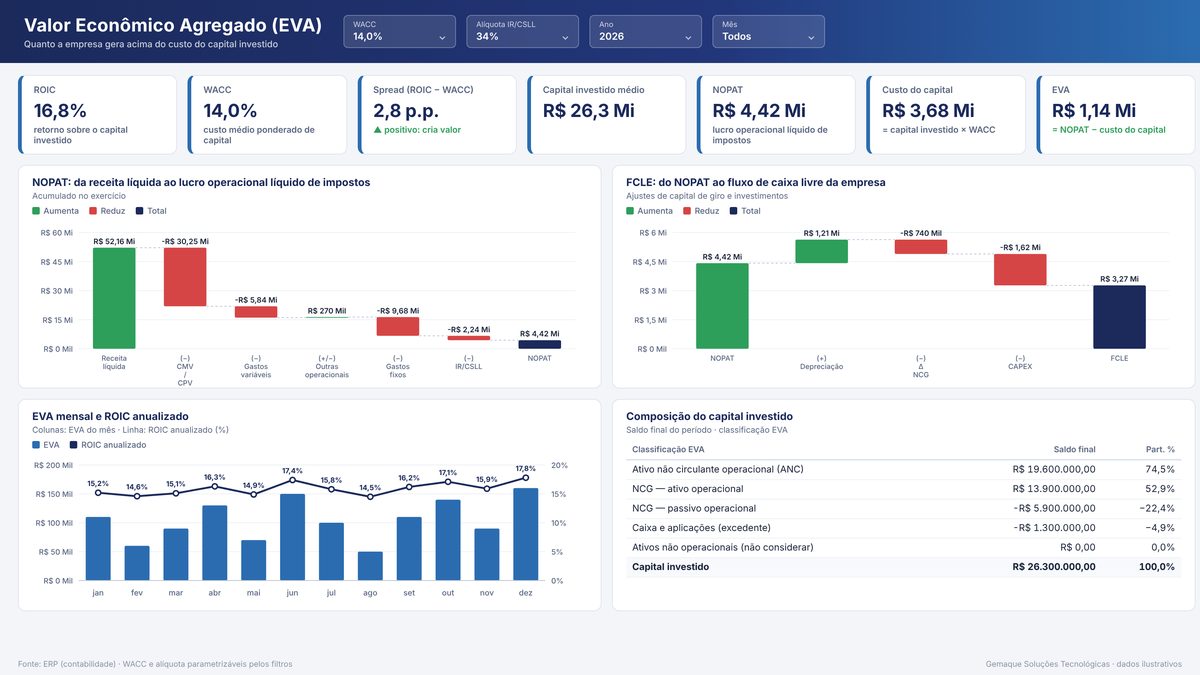
Task: Toggle the Total legend in NOPAT chart
Action: click(151, 211)
